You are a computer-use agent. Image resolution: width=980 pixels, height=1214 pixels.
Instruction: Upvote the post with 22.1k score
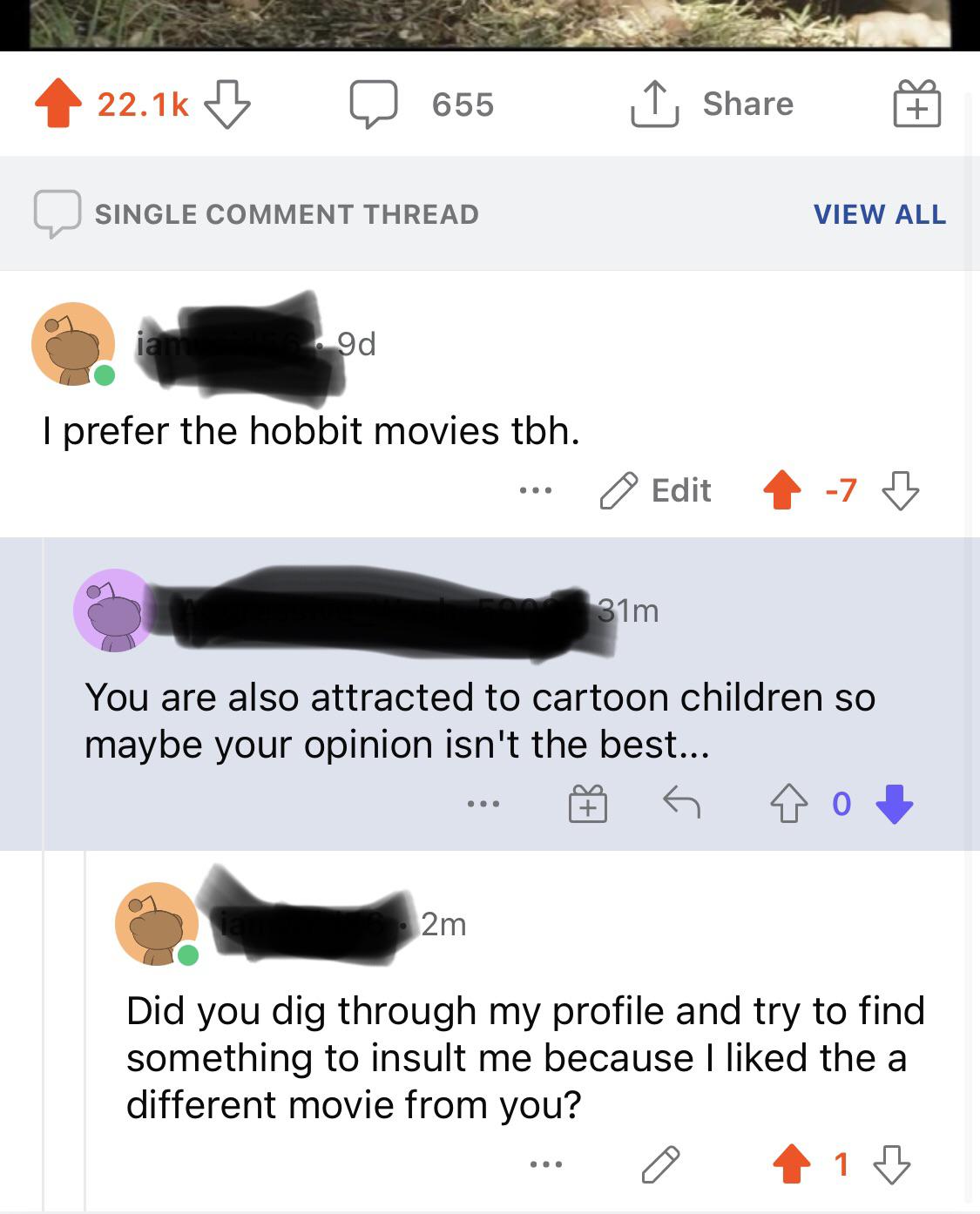click(57, 104)
